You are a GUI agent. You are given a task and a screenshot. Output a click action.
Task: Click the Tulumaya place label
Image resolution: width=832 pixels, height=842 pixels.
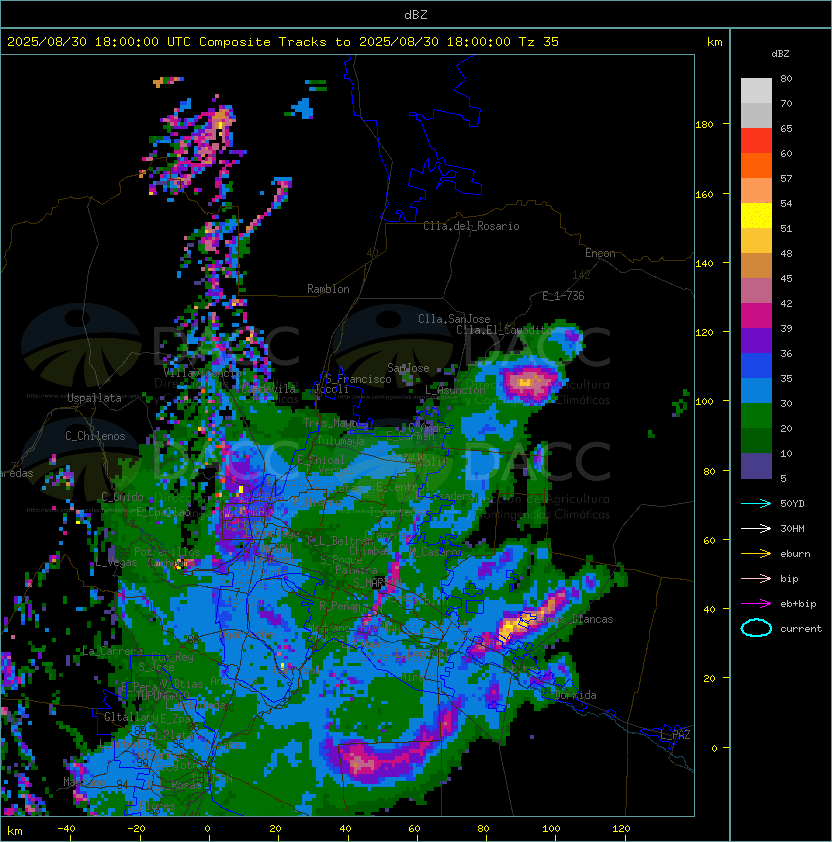pos(341,441)
